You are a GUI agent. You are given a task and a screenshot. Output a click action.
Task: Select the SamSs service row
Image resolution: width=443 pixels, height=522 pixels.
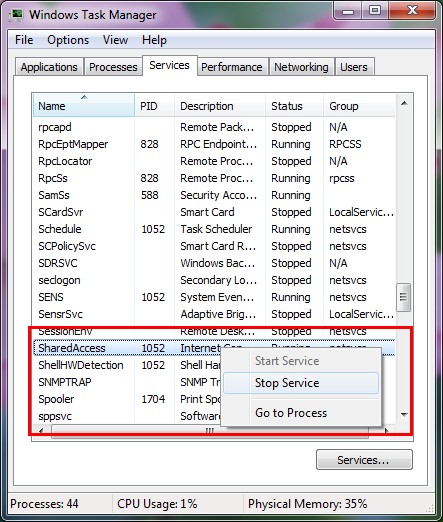click(x=214, y=195)
